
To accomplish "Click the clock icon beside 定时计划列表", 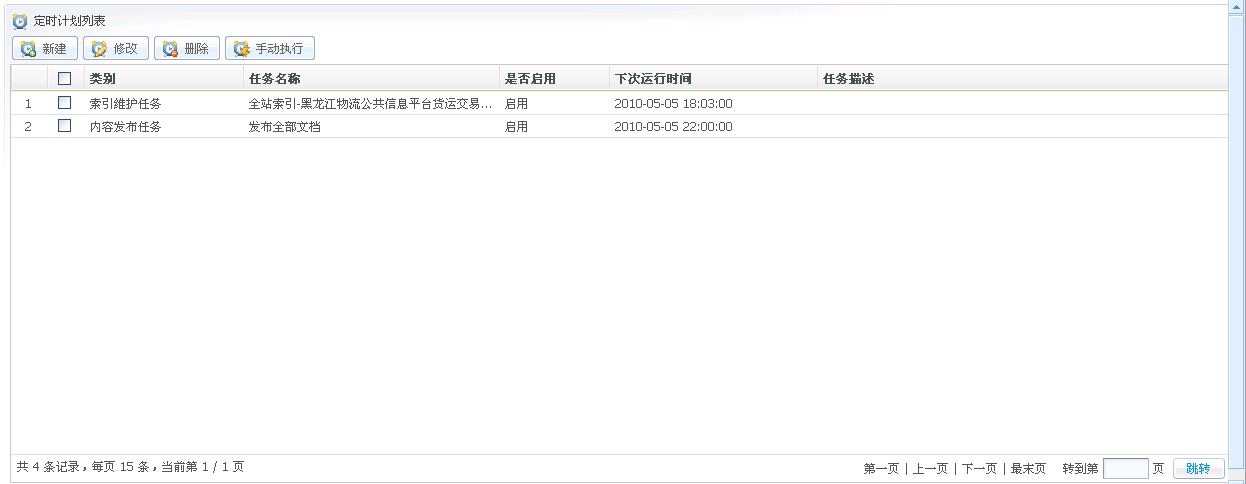I will click(x=20, y=20).
